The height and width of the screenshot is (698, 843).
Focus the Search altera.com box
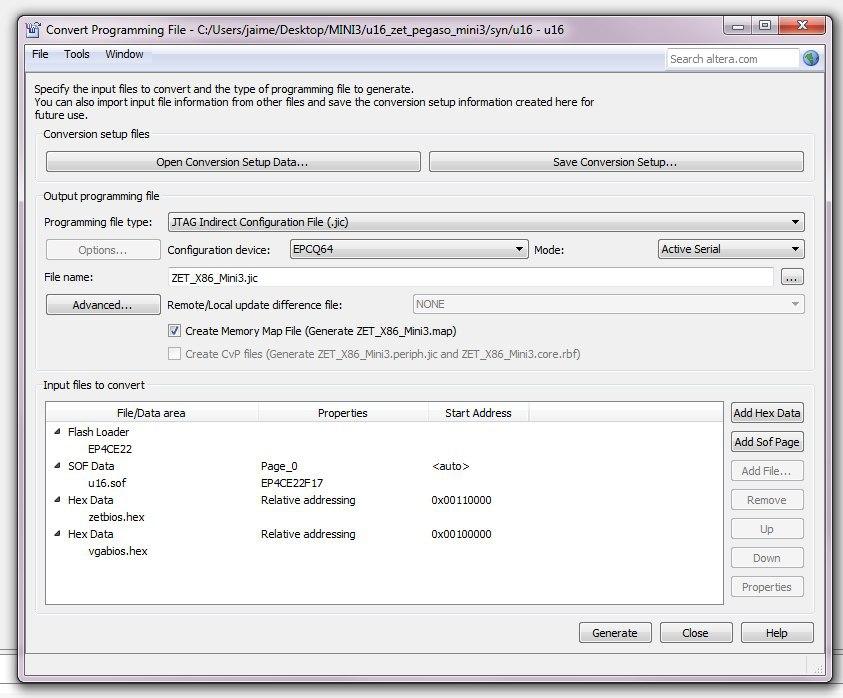click(x=732, y=59)
